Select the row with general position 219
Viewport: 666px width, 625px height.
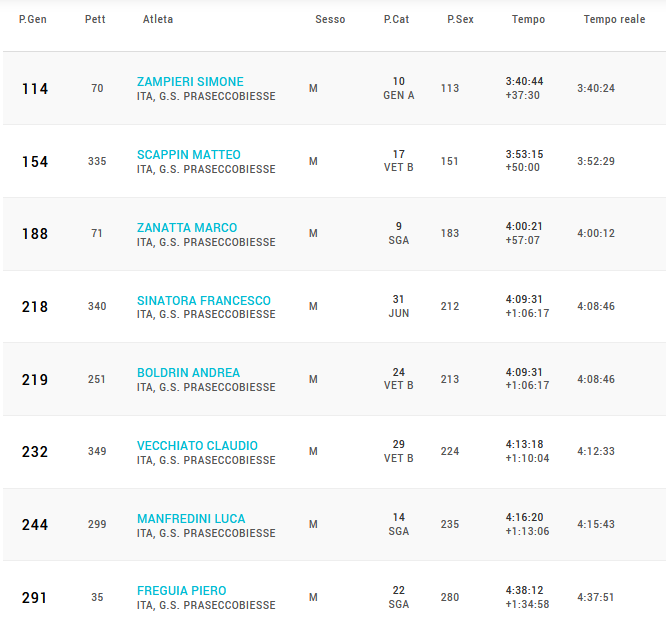click(334, 379)
